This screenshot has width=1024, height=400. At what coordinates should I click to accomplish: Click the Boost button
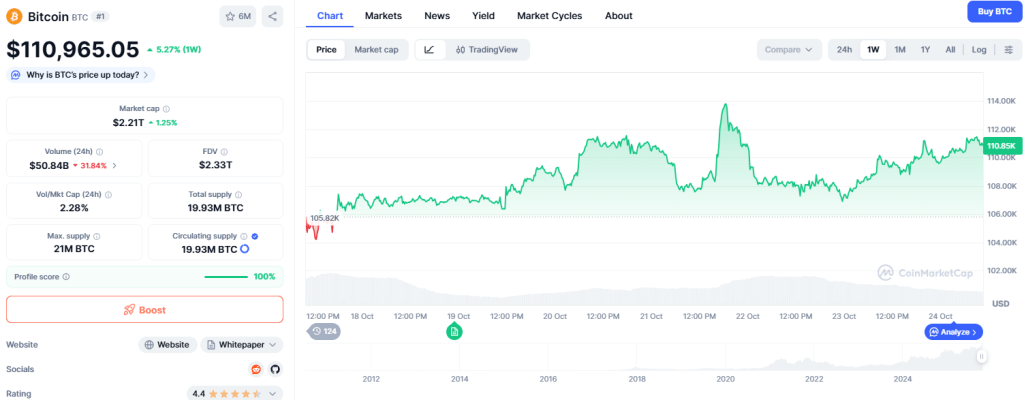coord(145,310)
